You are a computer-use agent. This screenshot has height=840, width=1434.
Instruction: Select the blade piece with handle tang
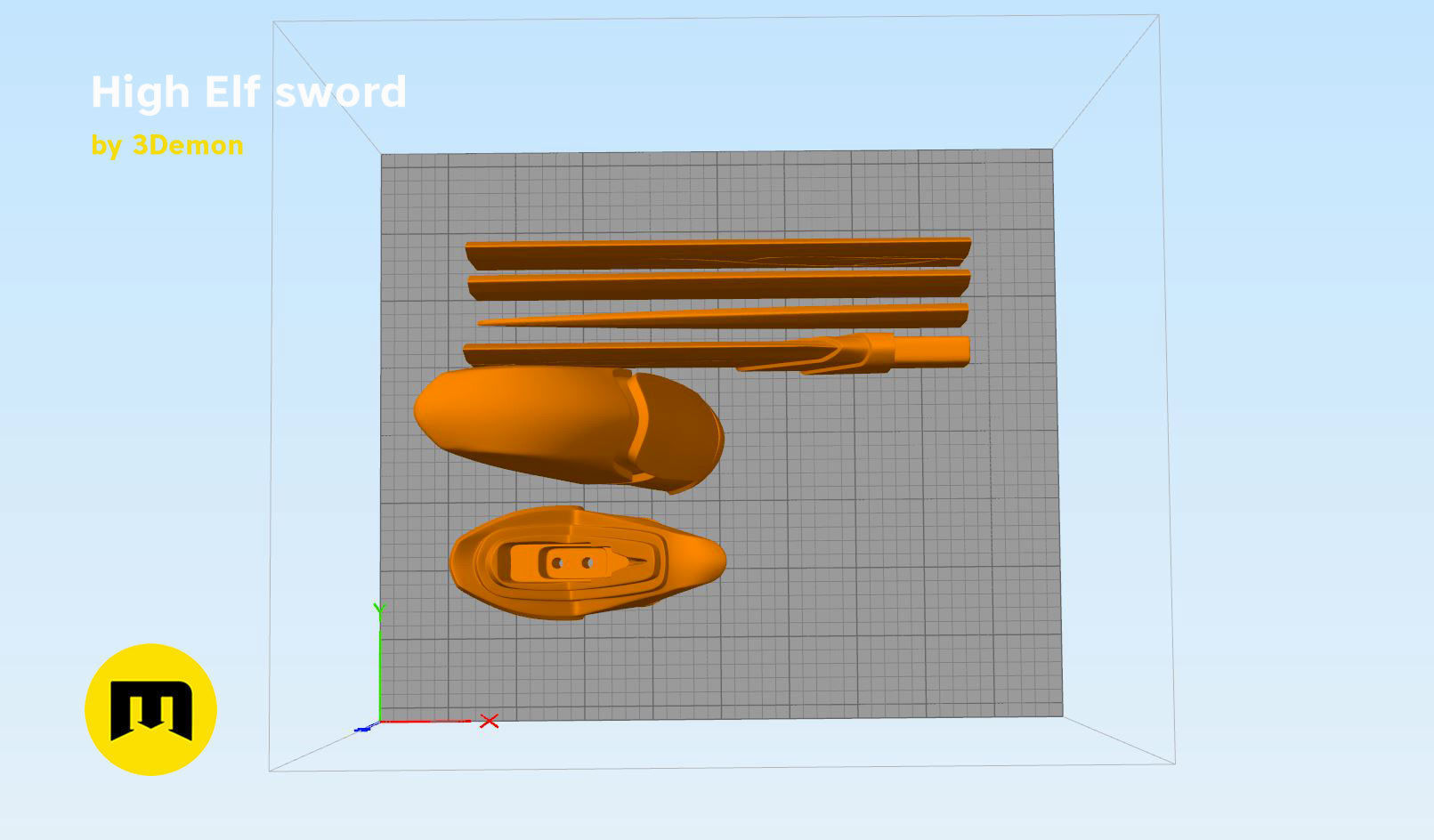pos(717,352)
